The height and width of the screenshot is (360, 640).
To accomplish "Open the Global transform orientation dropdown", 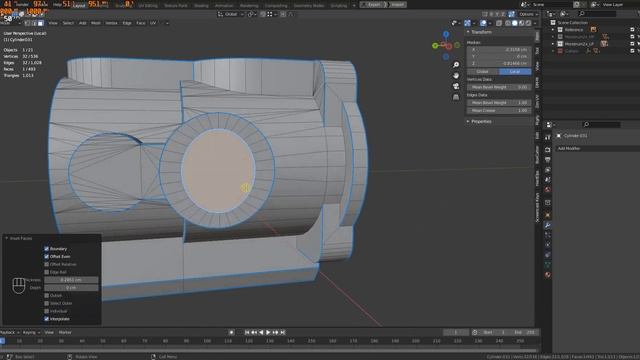I will point(231,14).
